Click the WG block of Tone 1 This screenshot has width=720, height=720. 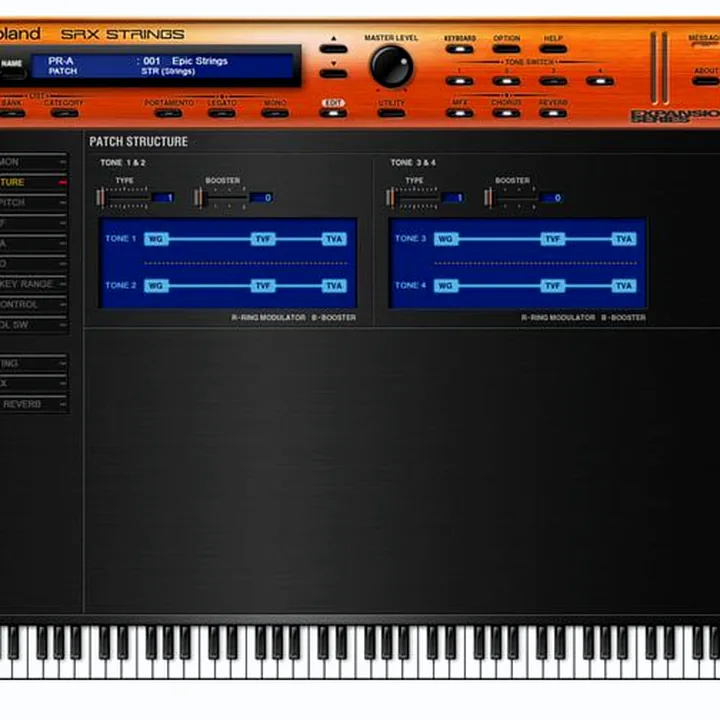[156, 239]
